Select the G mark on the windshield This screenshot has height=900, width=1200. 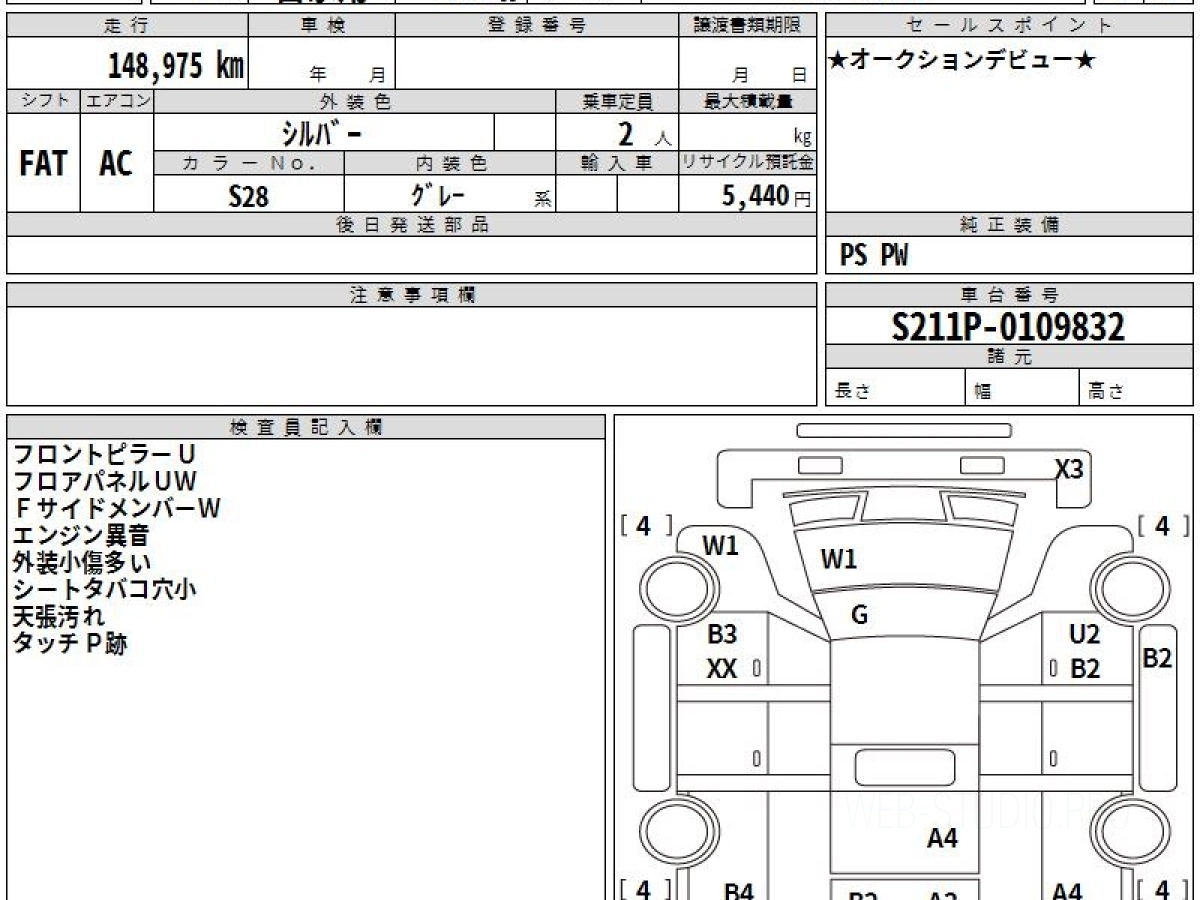pos(859,616)
